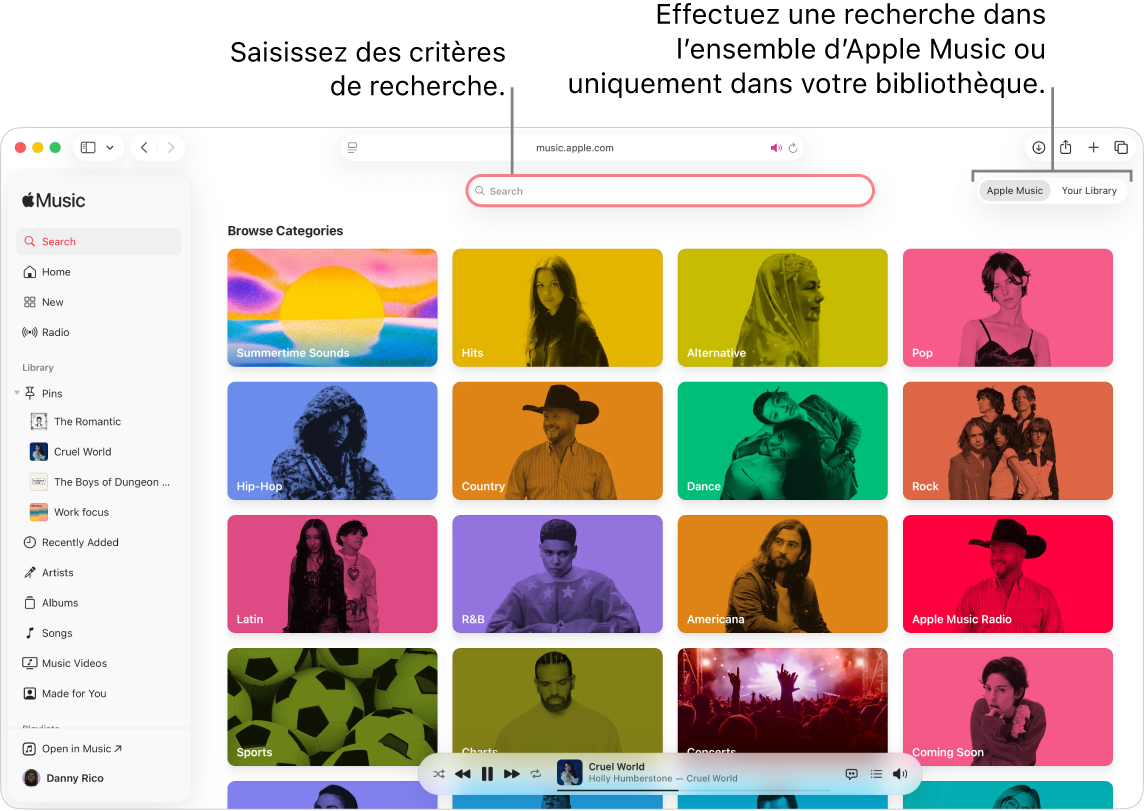This screenshot has height=811, width=1144.
Task: Click the Search field in Apple Music
Action: (670, 191)
